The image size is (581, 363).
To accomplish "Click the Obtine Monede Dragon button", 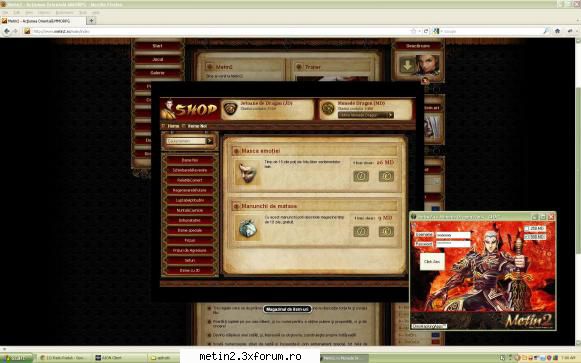I will click(x=366, y=115).
